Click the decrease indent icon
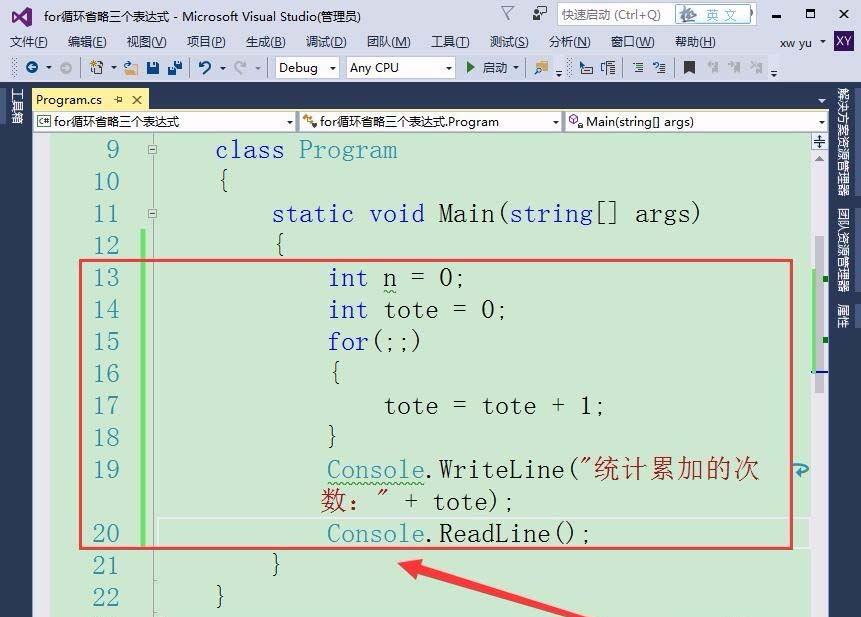Image resolution: width=861 pixels, height=617 pixels. tap(638, 68)
